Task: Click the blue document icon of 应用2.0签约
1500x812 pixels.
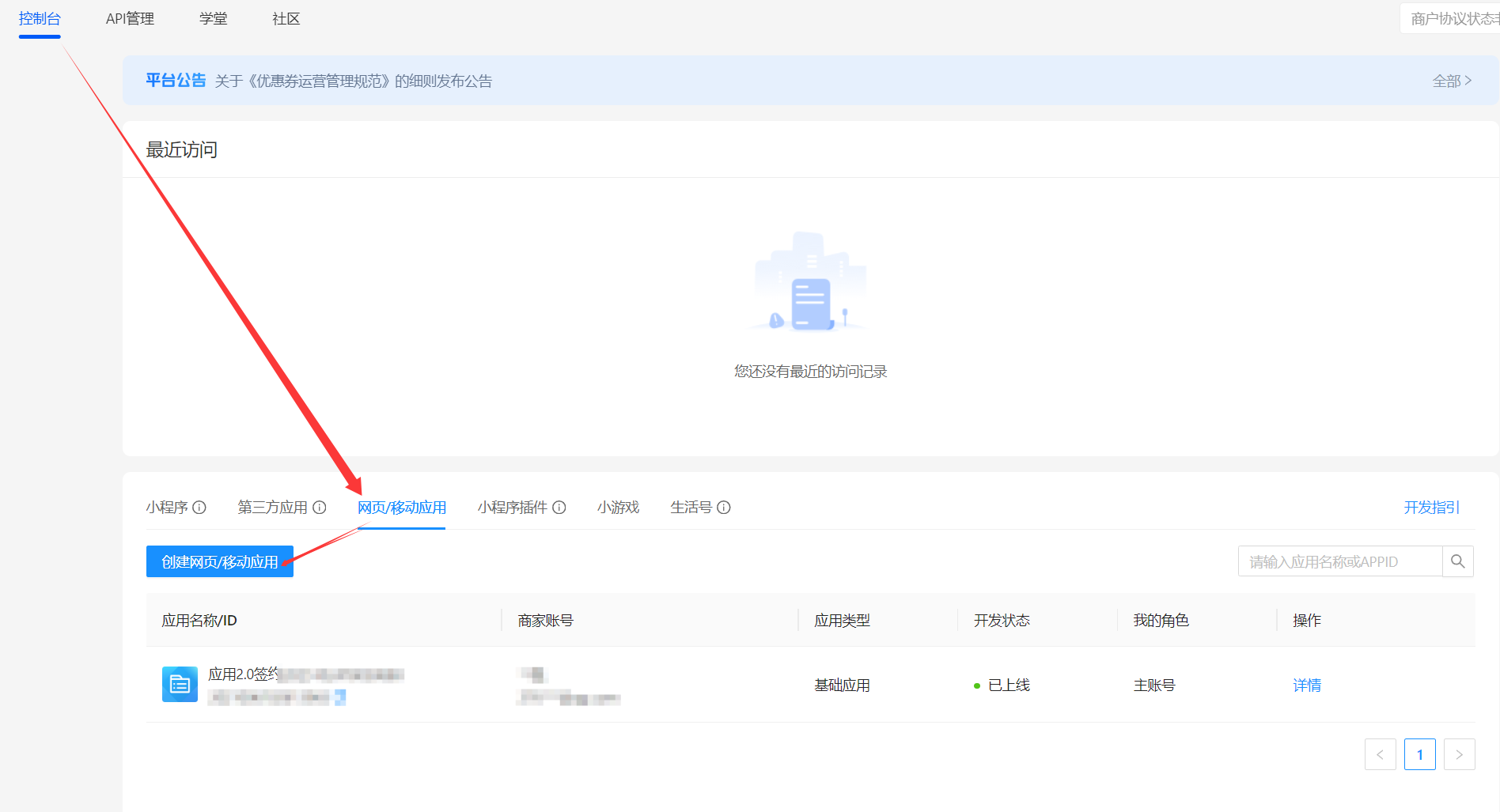Action: 180,685
